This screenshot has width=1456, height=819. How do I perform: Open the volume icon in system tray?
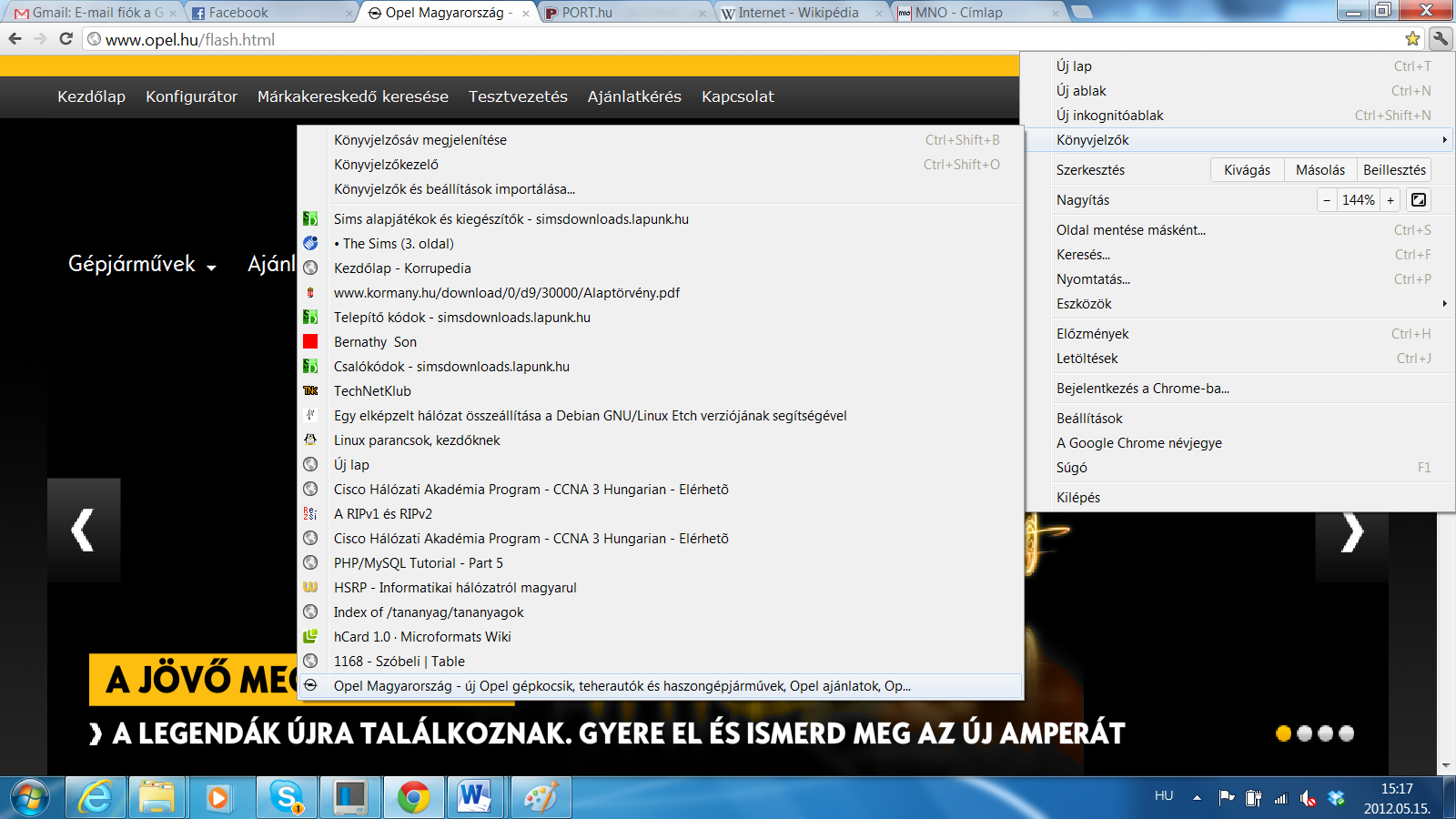(1308, 798)
